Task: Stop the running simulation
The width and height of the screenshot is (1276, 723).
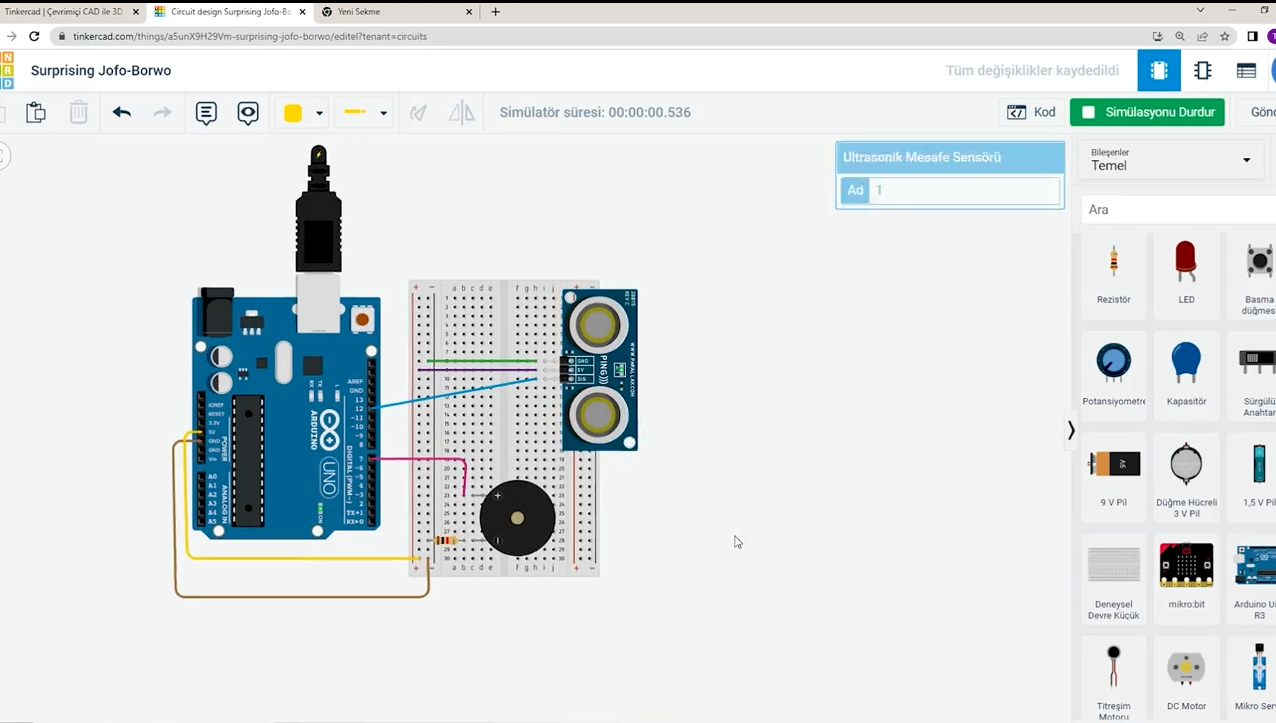Action: (x=1147, y=112)
